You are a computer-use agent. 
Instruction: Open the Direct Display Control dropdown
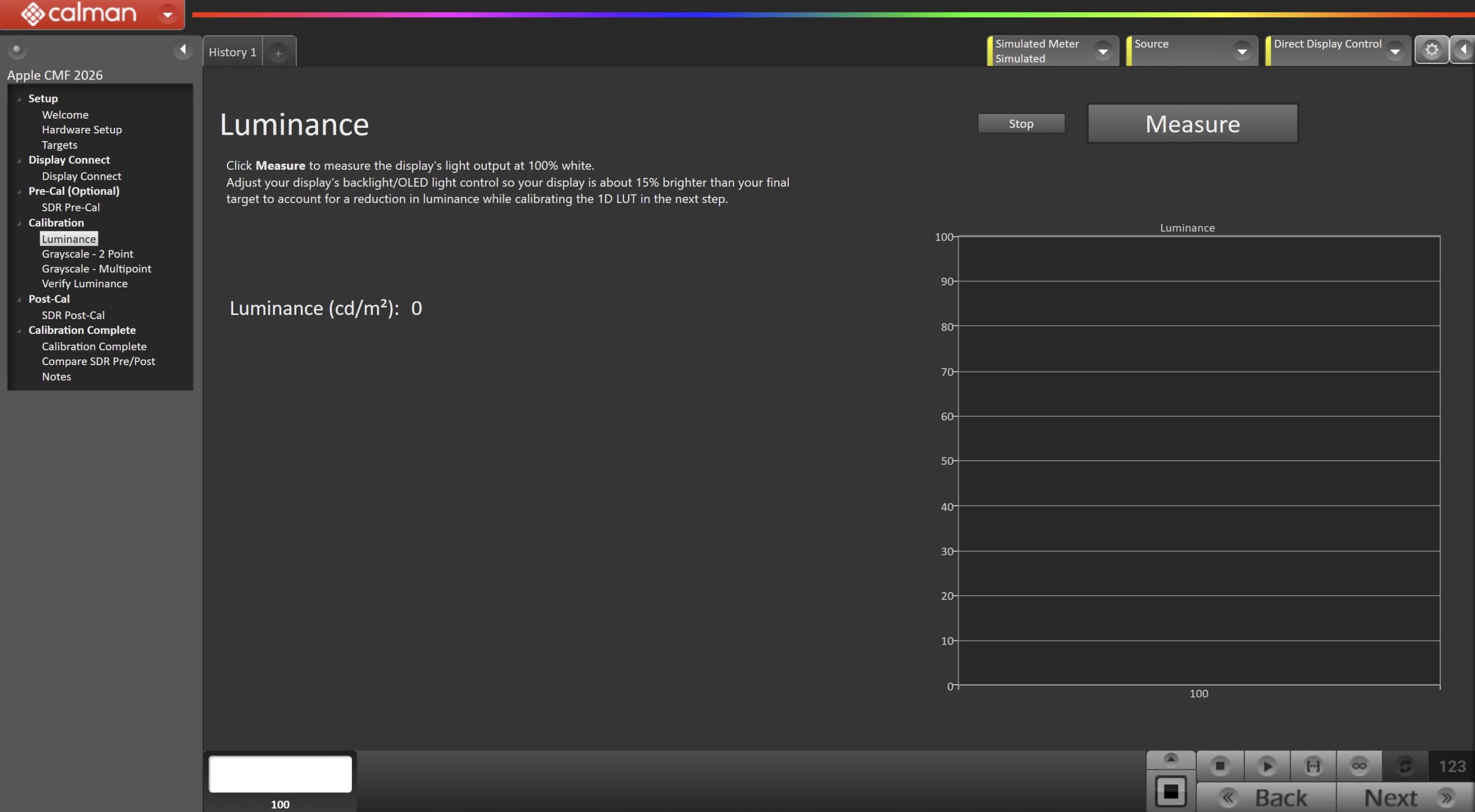1395,51
